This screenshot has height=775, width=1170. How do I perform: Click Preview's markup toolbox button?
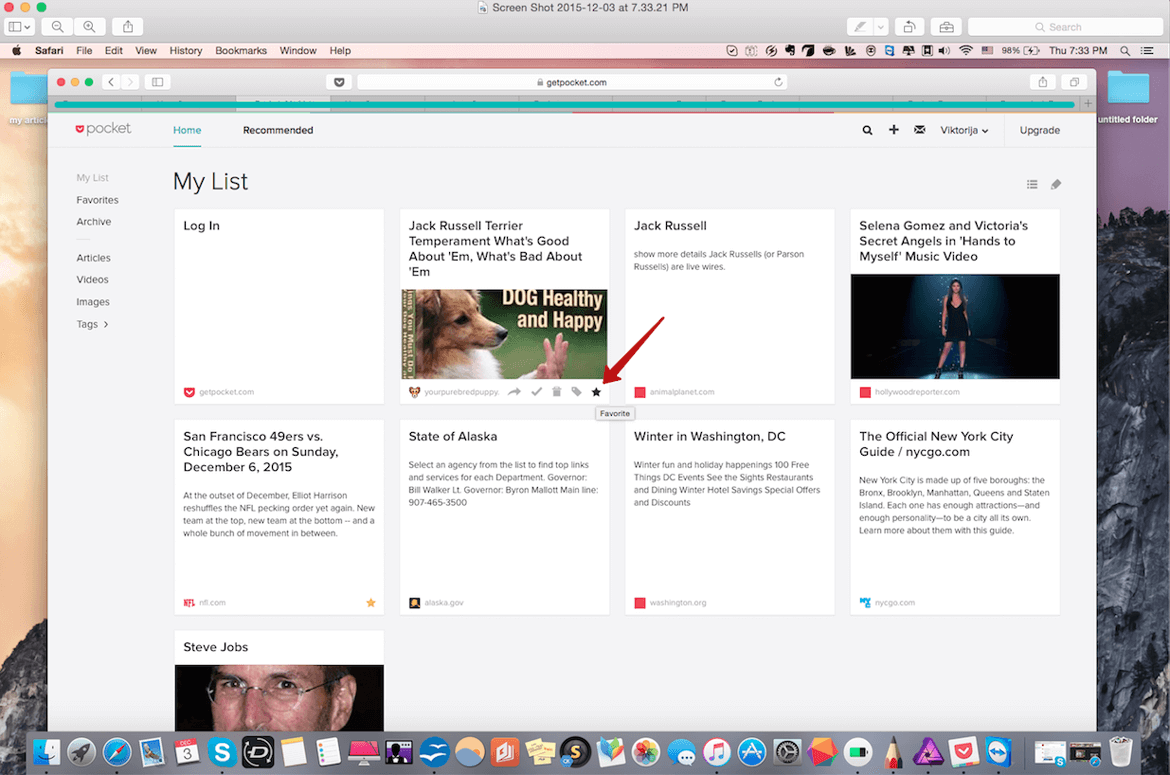pos(946,27)
